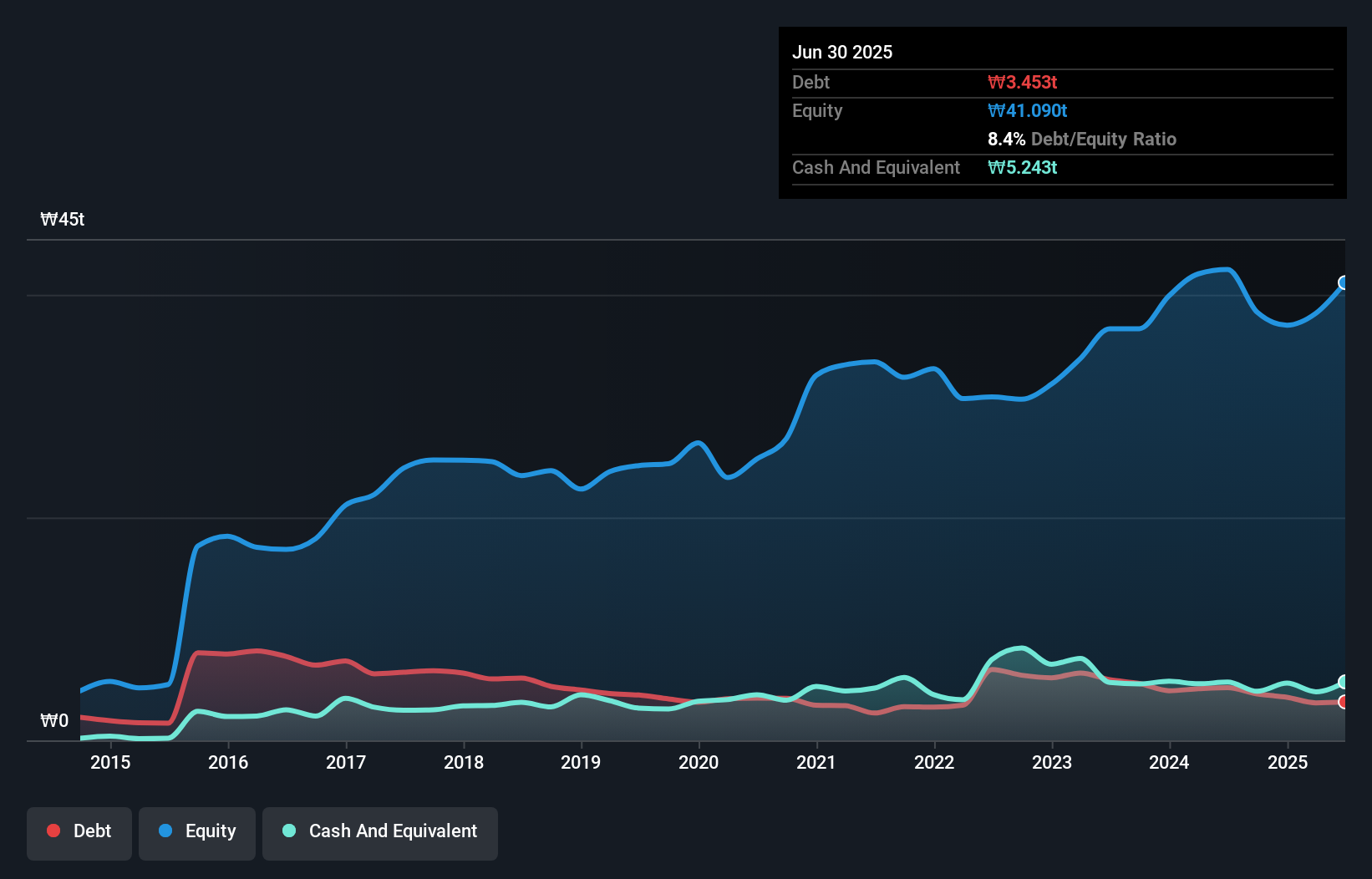Click the 2020 year label on the timeline
1372x879 pixels.
coord(699,762)
